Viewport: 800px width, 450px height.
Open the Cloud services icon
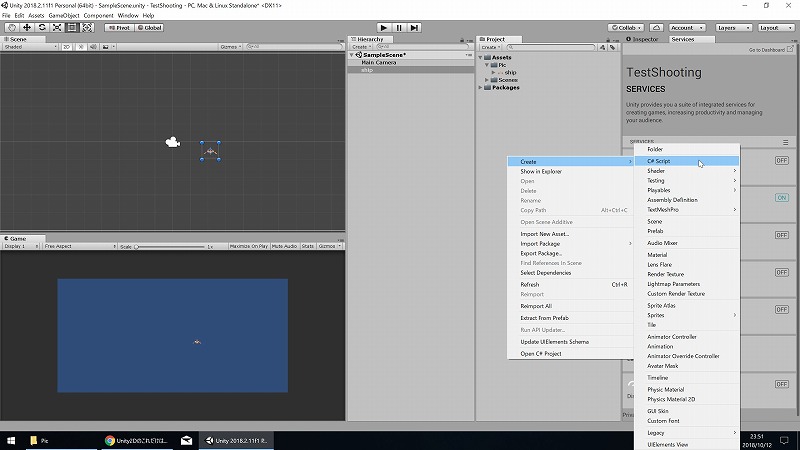coord(656,28)
